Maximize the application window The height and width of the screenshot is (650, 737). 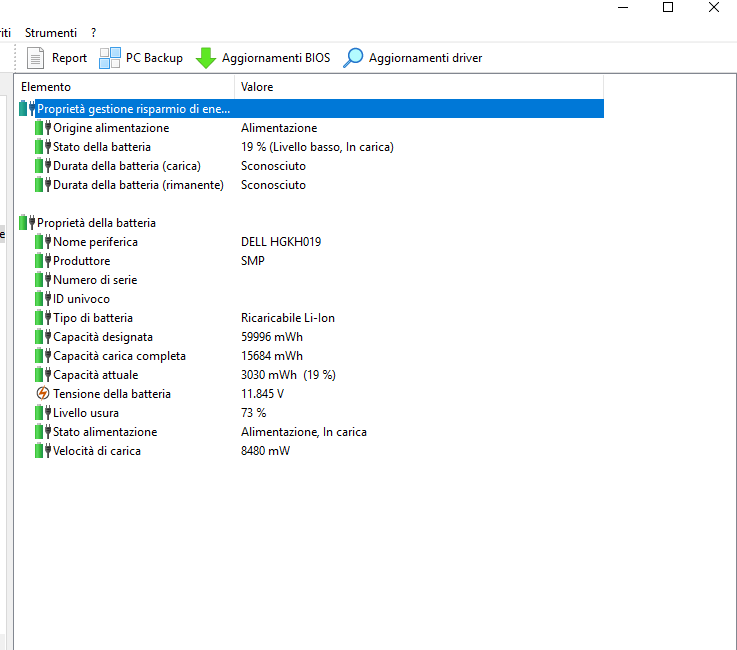(668, 8)
